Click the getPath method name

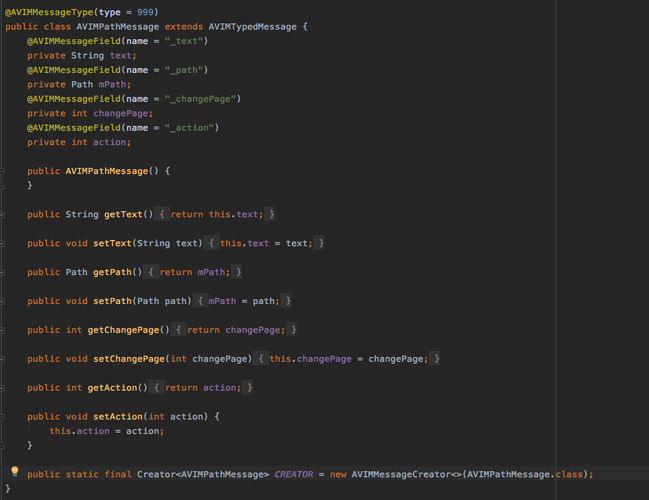point(112,272)
